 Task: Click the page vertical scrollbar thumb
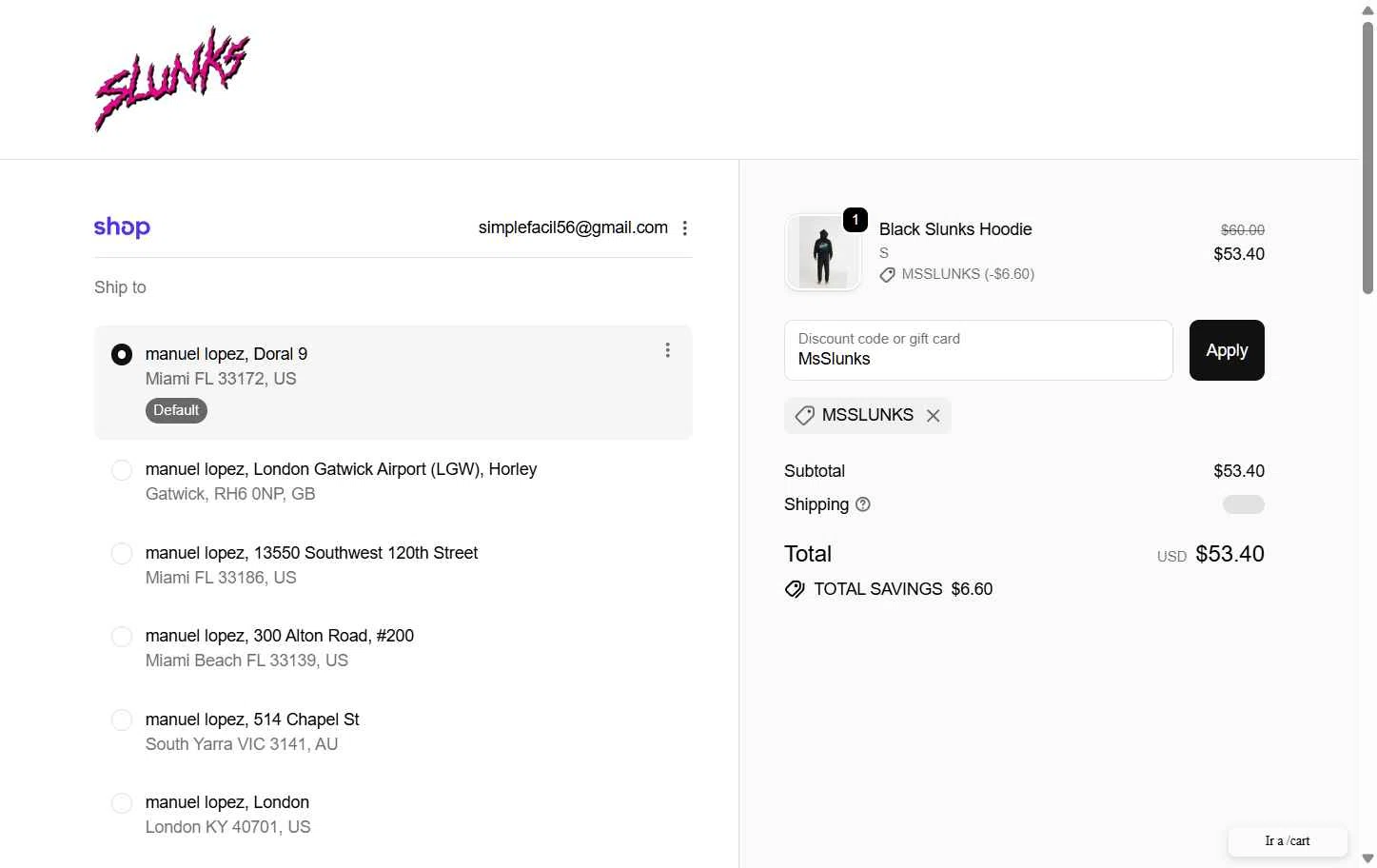point(1367,157)
